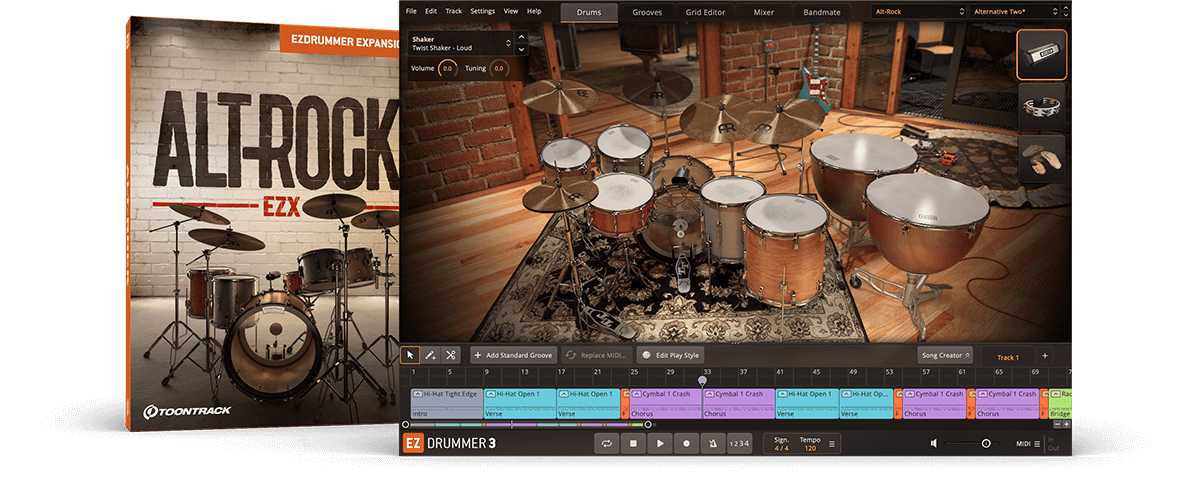Click Add Standard Groove button
The height and width of the screenshot is (488, 1200).
coord(513,355)
